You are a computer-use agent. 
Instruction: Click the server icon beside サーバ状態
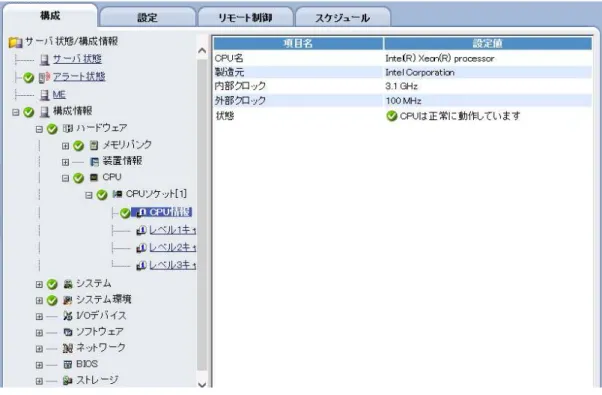[45, 59]
